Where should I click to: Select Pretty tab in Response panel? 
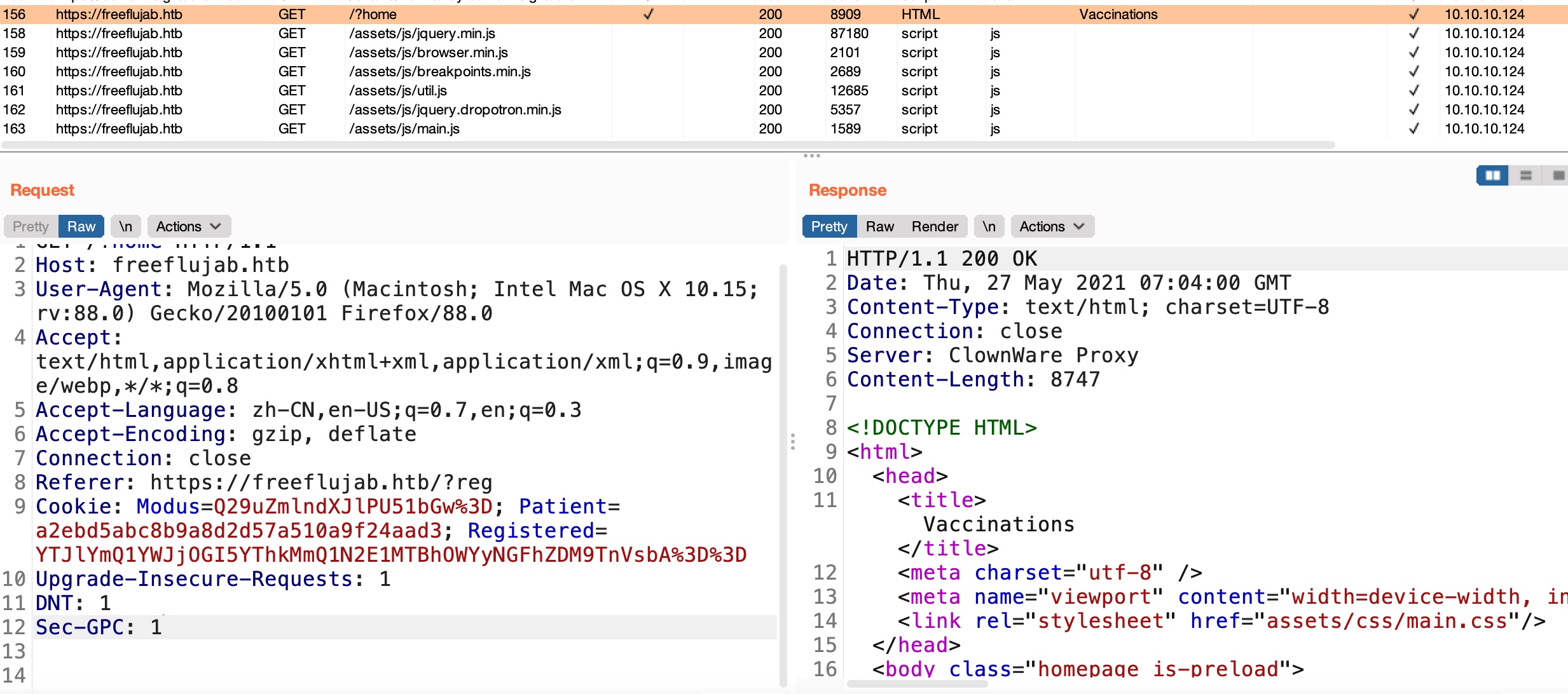coord(829,227)
